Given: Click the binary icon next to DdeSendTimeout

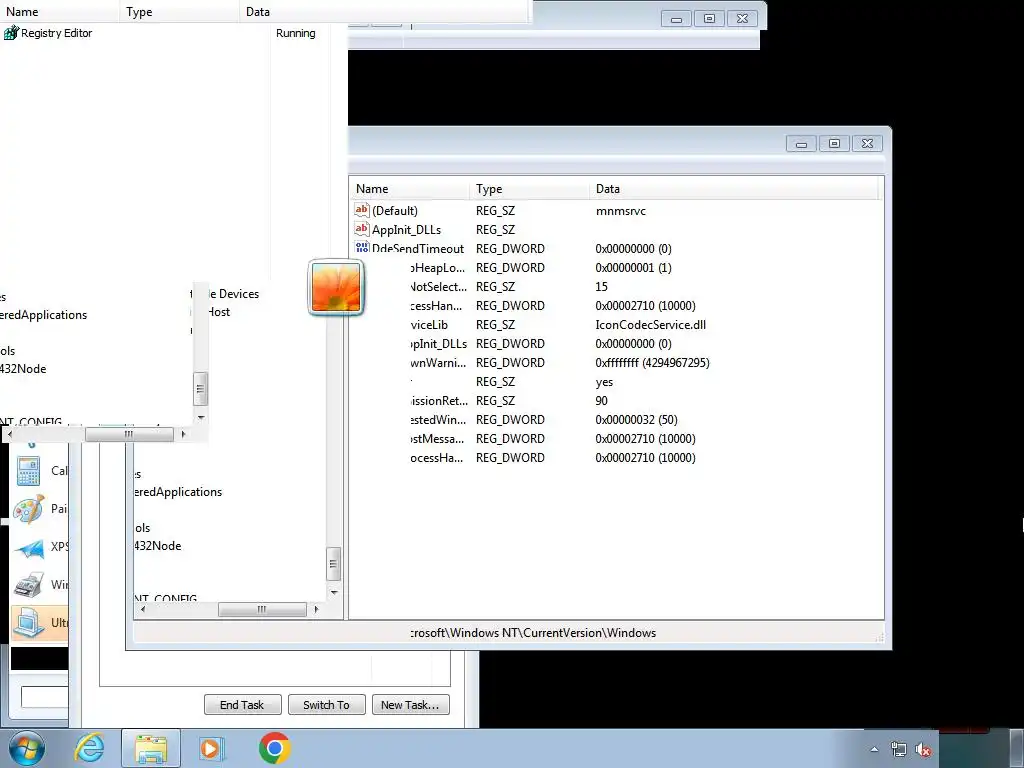Looking at the screenshot, I should (x=362, y=247).
